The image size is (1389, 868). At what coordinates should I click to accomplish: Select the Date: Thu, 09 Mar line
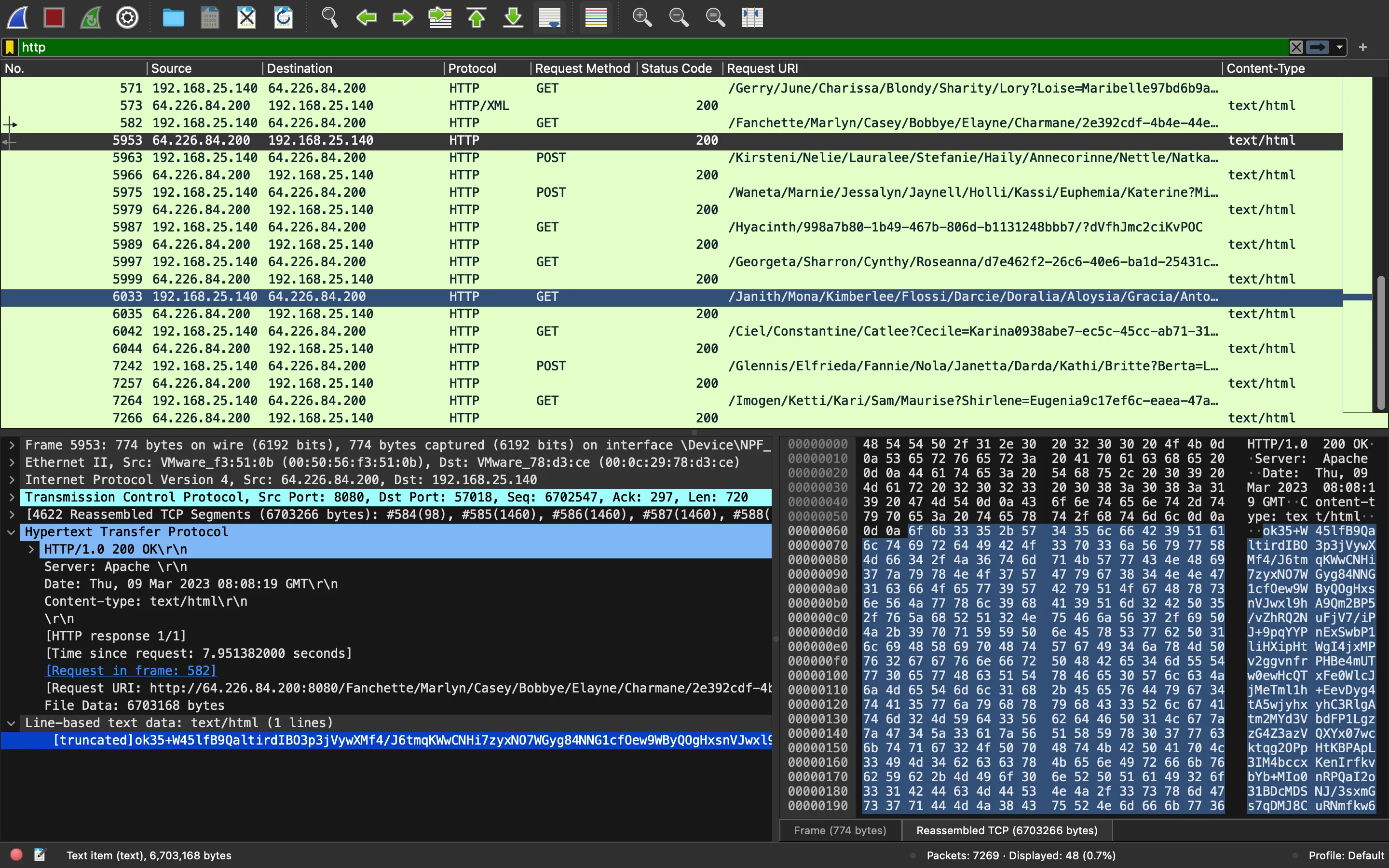[x=191, y=584]
